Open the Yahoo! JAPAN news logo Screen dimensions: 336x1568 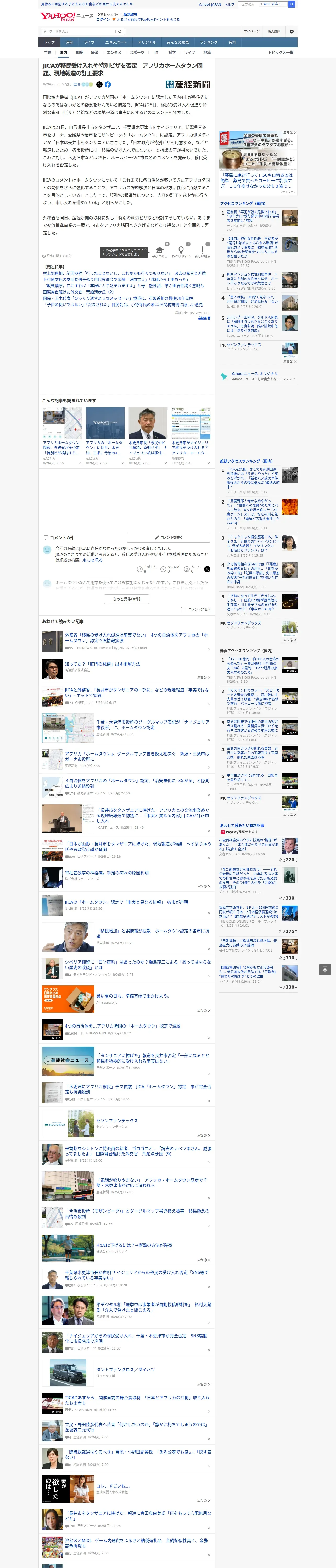pyautogui.click(x=66, y=16)
